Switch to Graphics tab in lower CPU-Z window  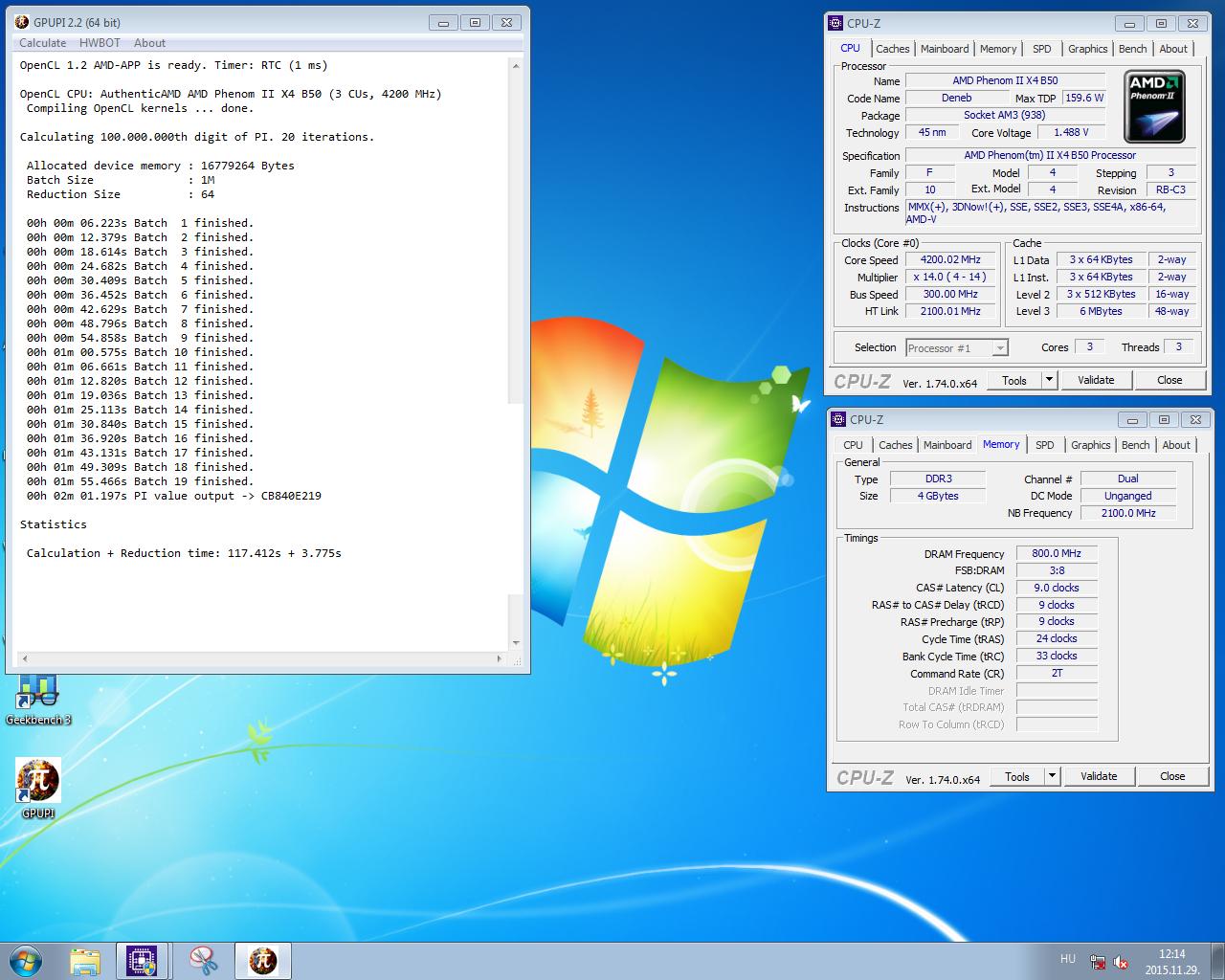click(x=1091, y=445)
